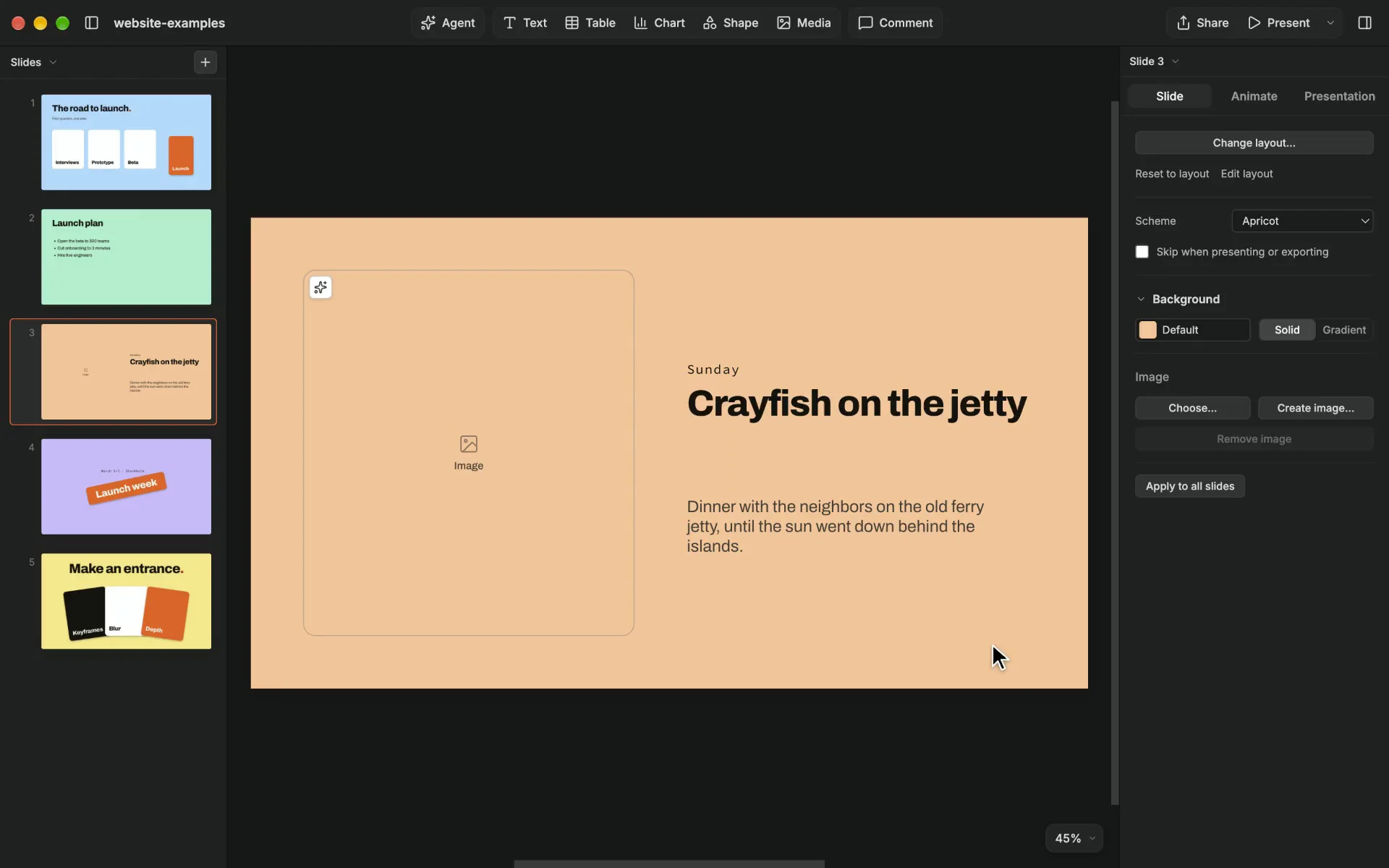1389x868 pixels.
Task: Click Change layout button
Action: point(1254,142)
